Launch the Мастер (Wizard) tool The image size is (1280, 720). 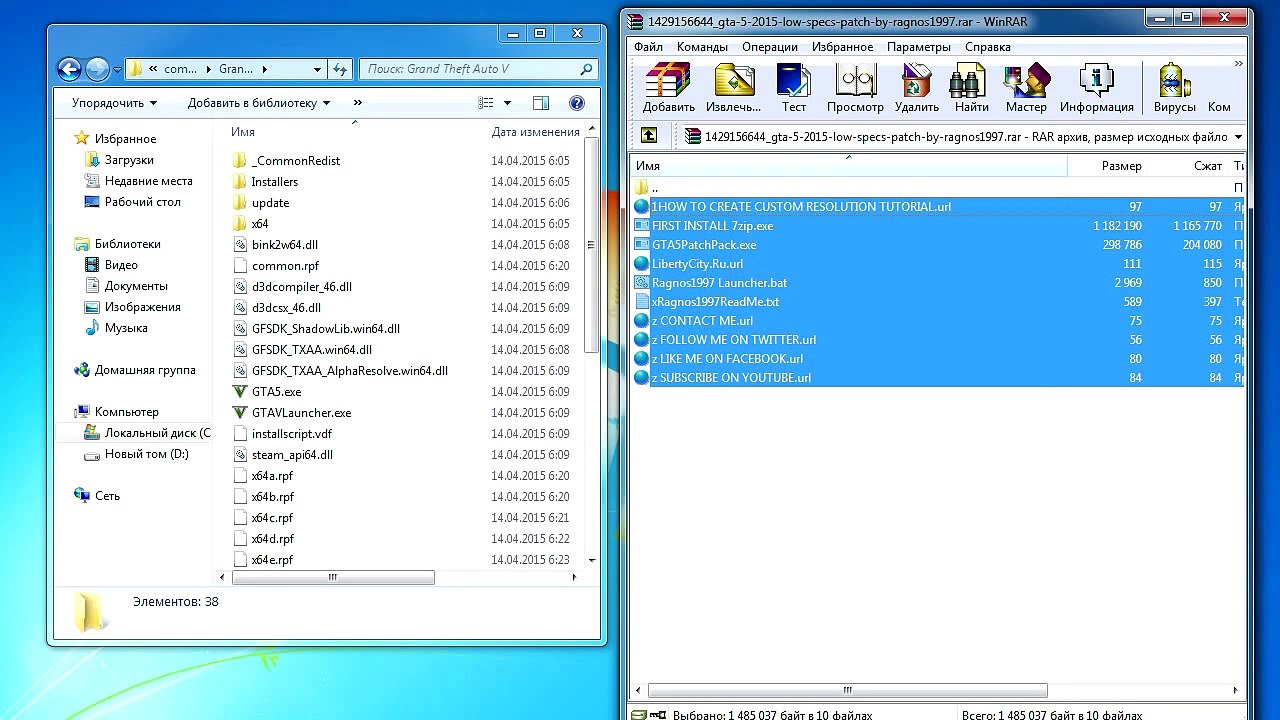[1026, 88]
